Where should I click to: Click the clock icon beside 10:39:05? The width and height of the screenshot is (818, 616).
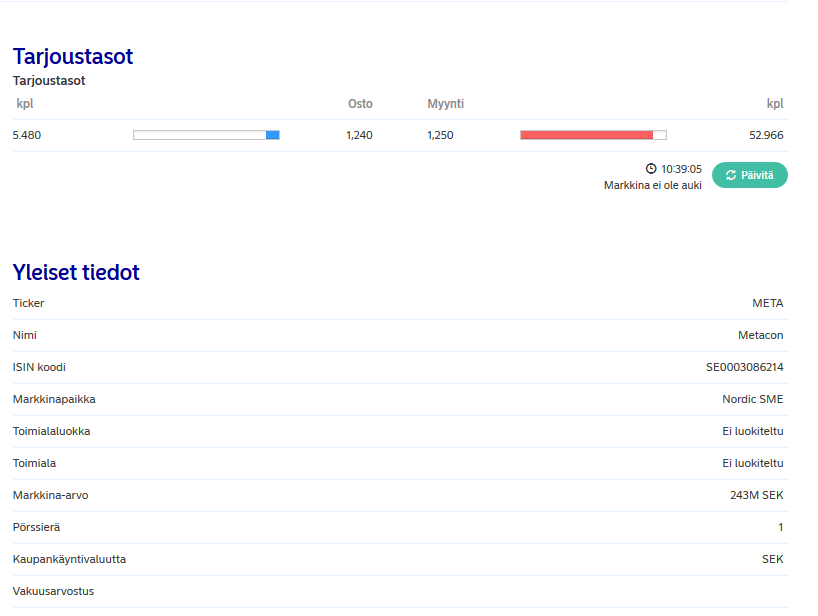651,169
